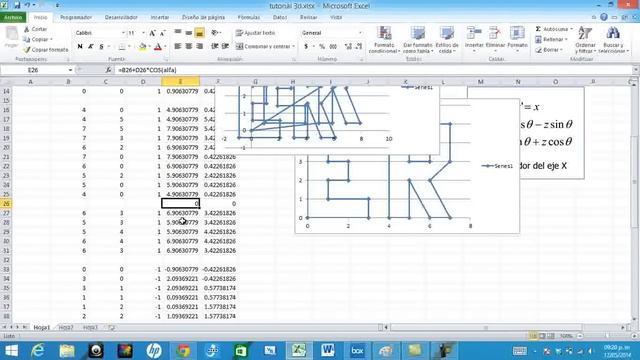Screen dimensions: 640x360
Task: Decrease decimal places
Action: 359,47
